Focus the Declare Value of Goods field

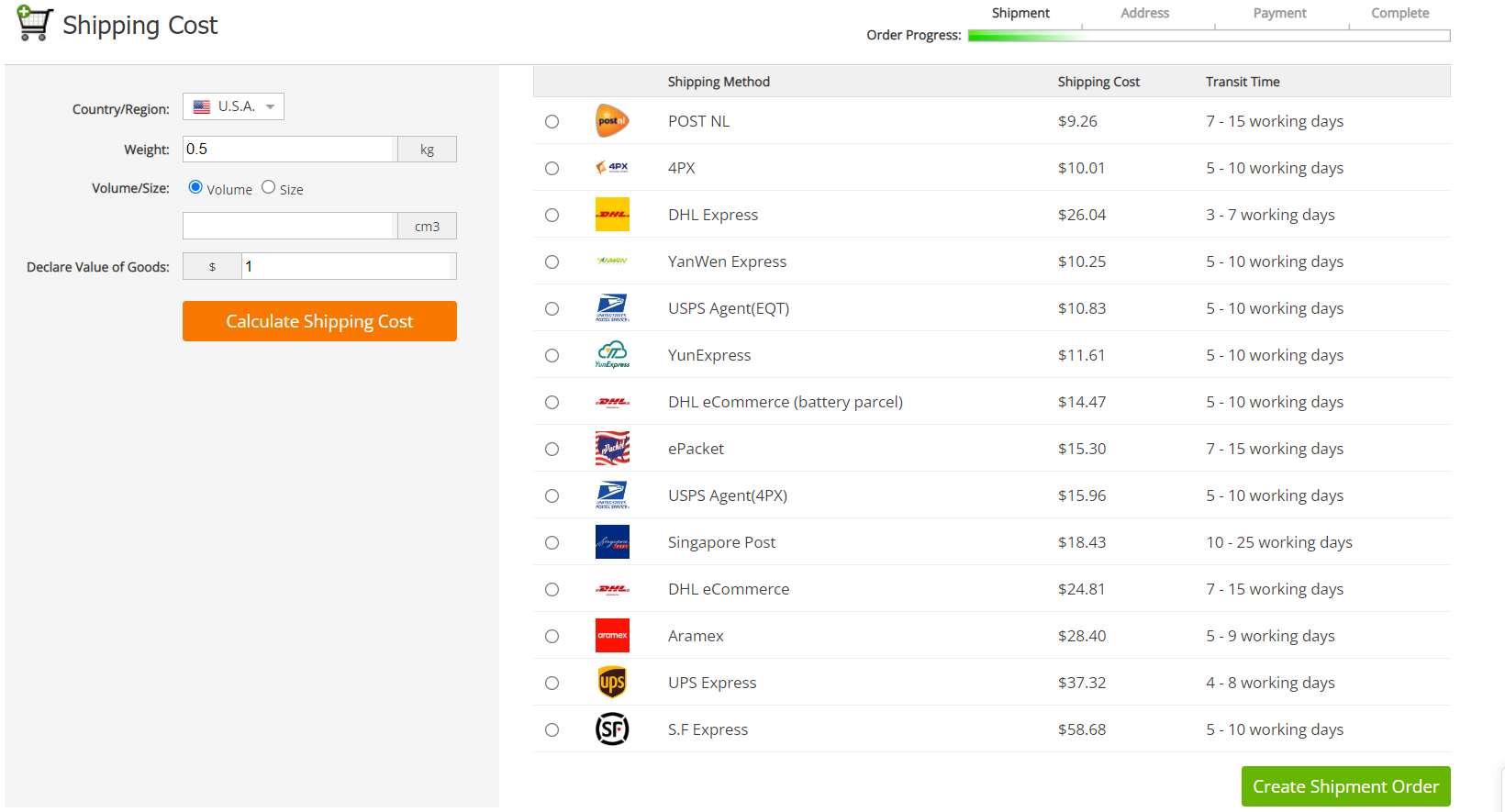[x=349, y=266]
